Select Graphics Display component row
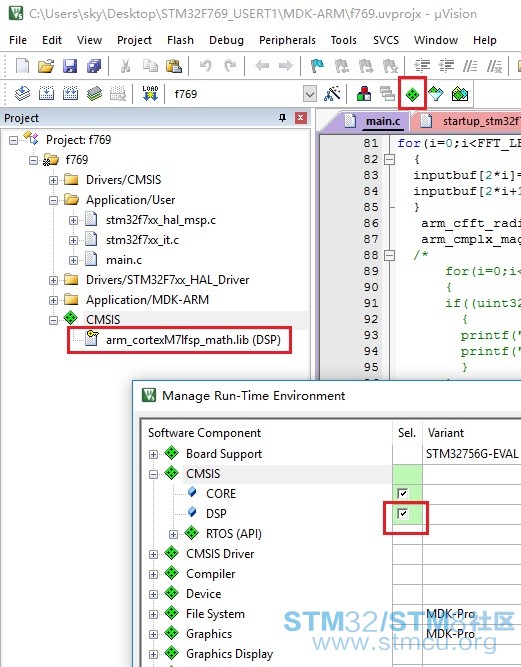This screenshot has width=521, height=667. 230,654
